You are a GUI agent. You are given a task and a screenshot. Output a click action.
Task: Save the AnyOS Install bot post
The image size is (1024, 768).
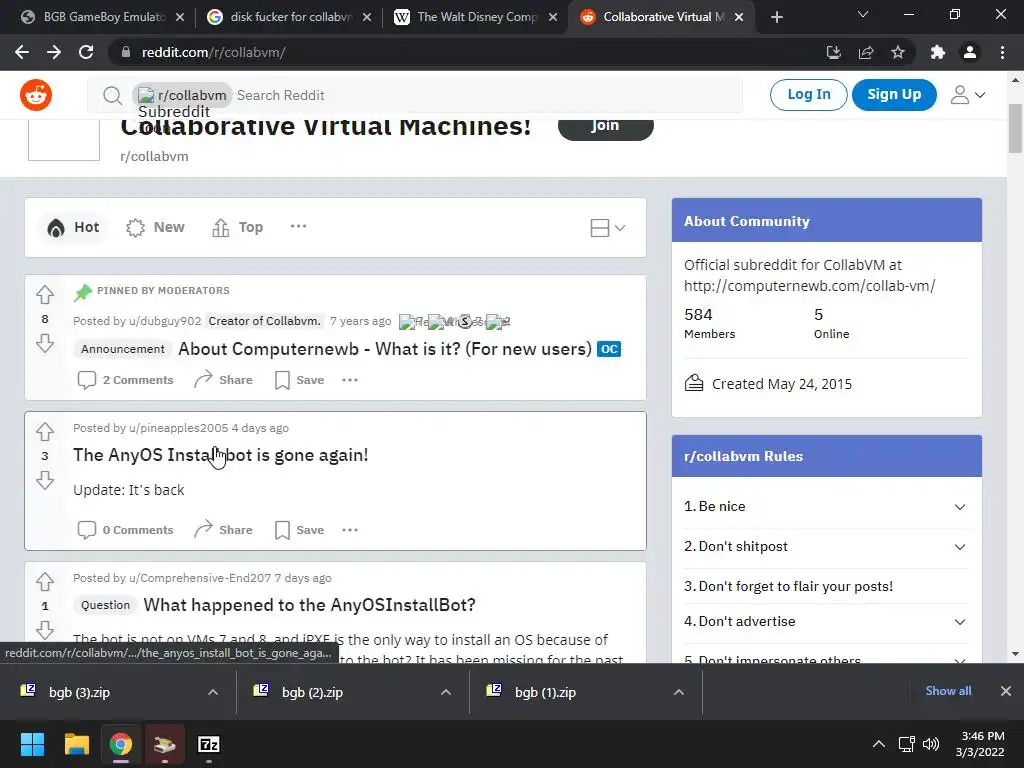click(300, 530)
